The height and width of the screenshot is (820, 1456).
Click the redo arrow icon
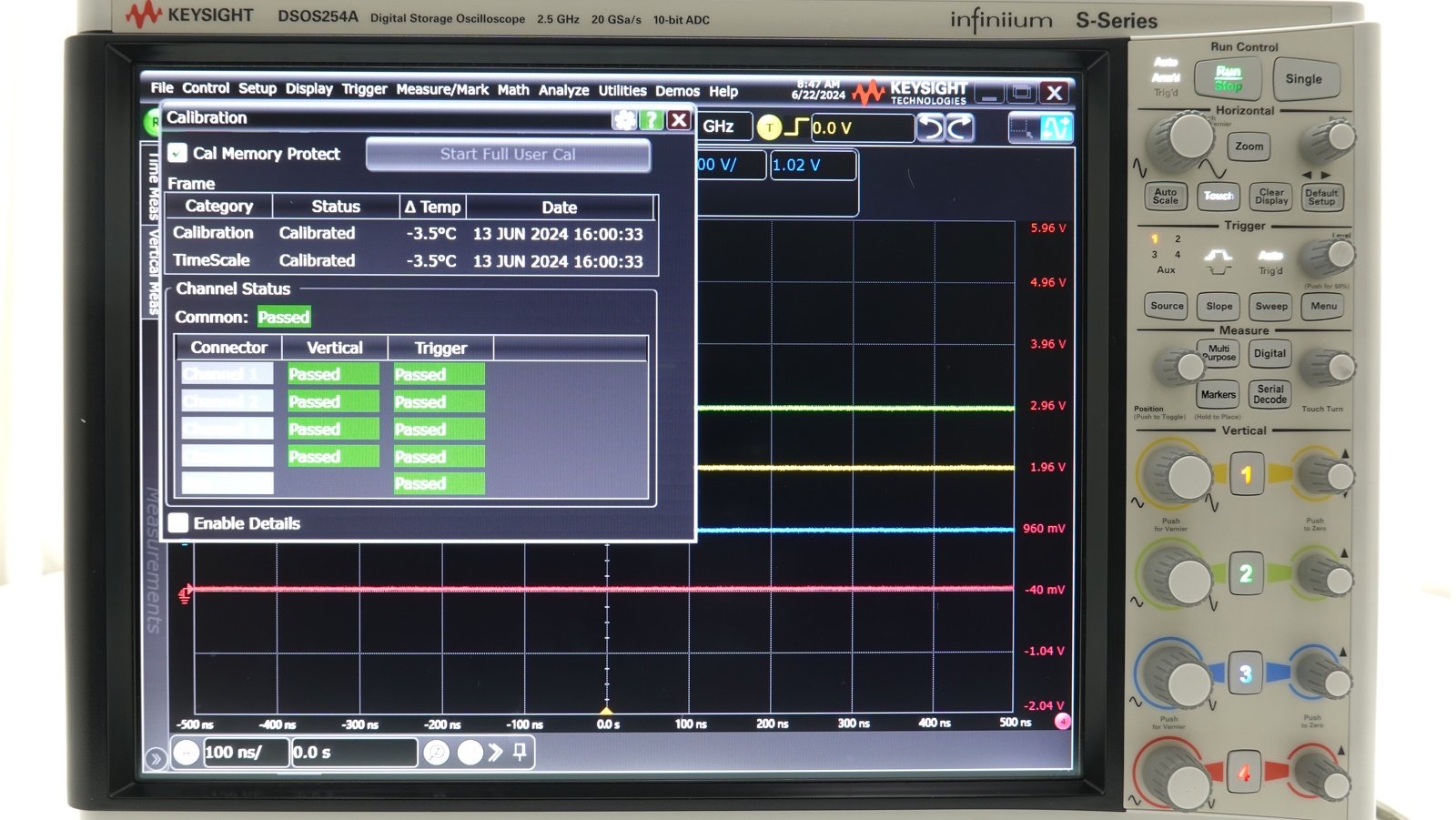click(959, 127)
